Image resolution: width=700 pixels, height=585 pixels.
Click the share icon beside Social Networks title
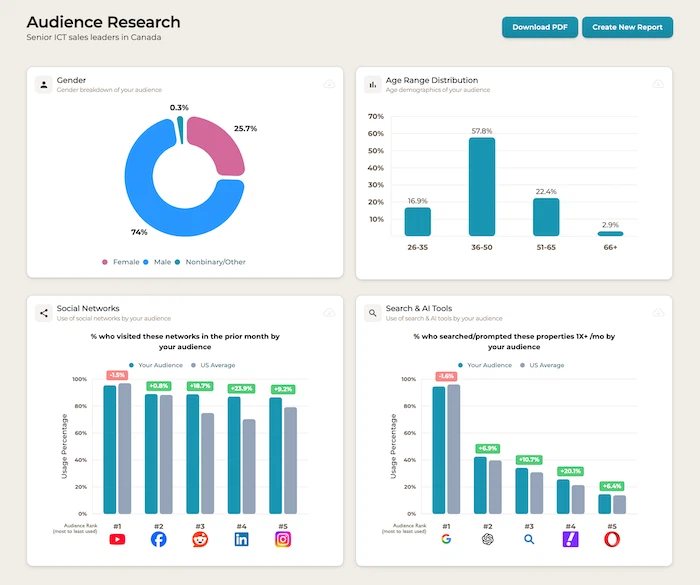(x=44, y=313)
